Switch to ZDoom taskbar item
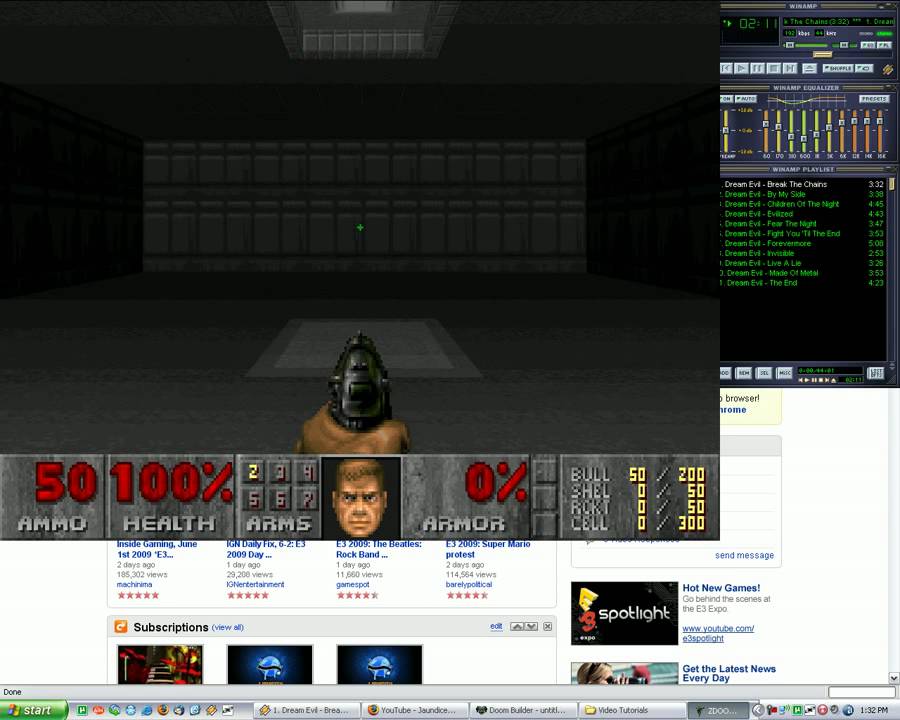 717,710
